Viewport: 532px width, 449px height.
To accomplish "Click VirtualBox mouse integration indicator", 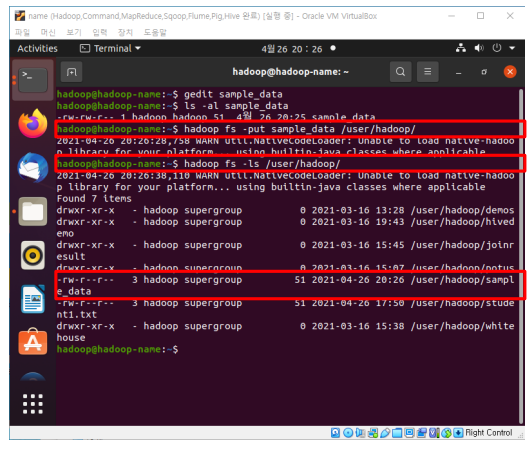I will click(x=446, y=433).
